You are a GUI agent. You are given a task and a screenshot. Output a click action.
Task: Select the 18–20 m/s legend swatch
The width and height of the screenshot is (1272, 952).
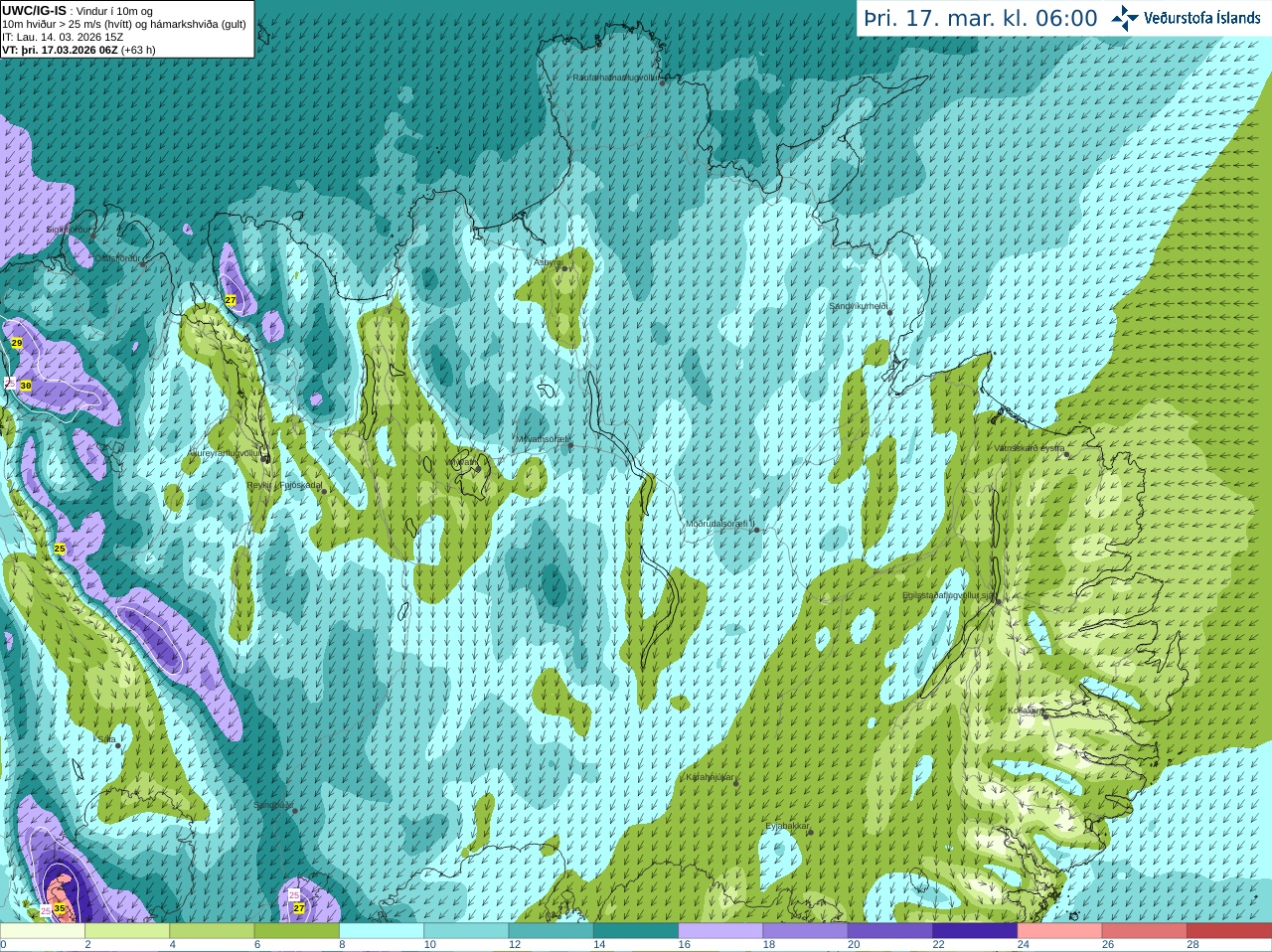click(x=806, y=931)
